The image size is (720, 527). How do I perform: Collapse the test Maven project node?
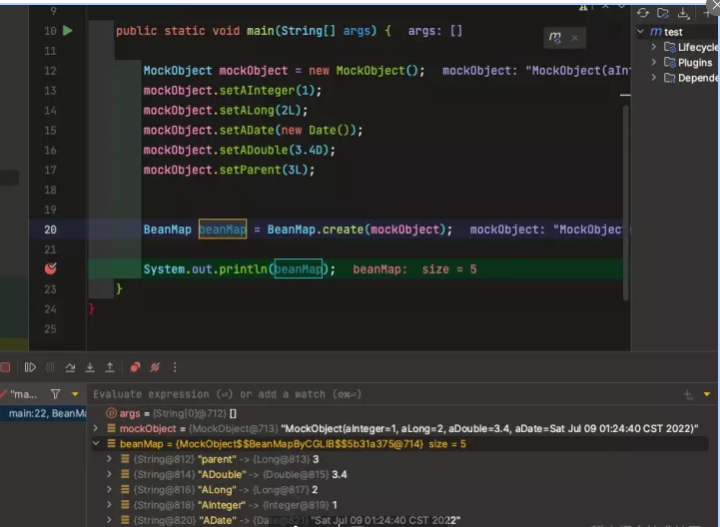[x=641, y=31]
